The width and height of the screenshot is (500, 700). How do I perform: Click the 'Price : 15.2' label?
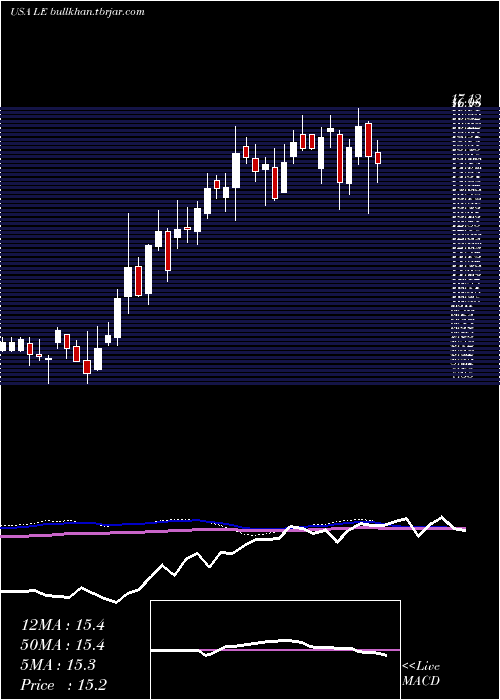[x=63, y=685]
